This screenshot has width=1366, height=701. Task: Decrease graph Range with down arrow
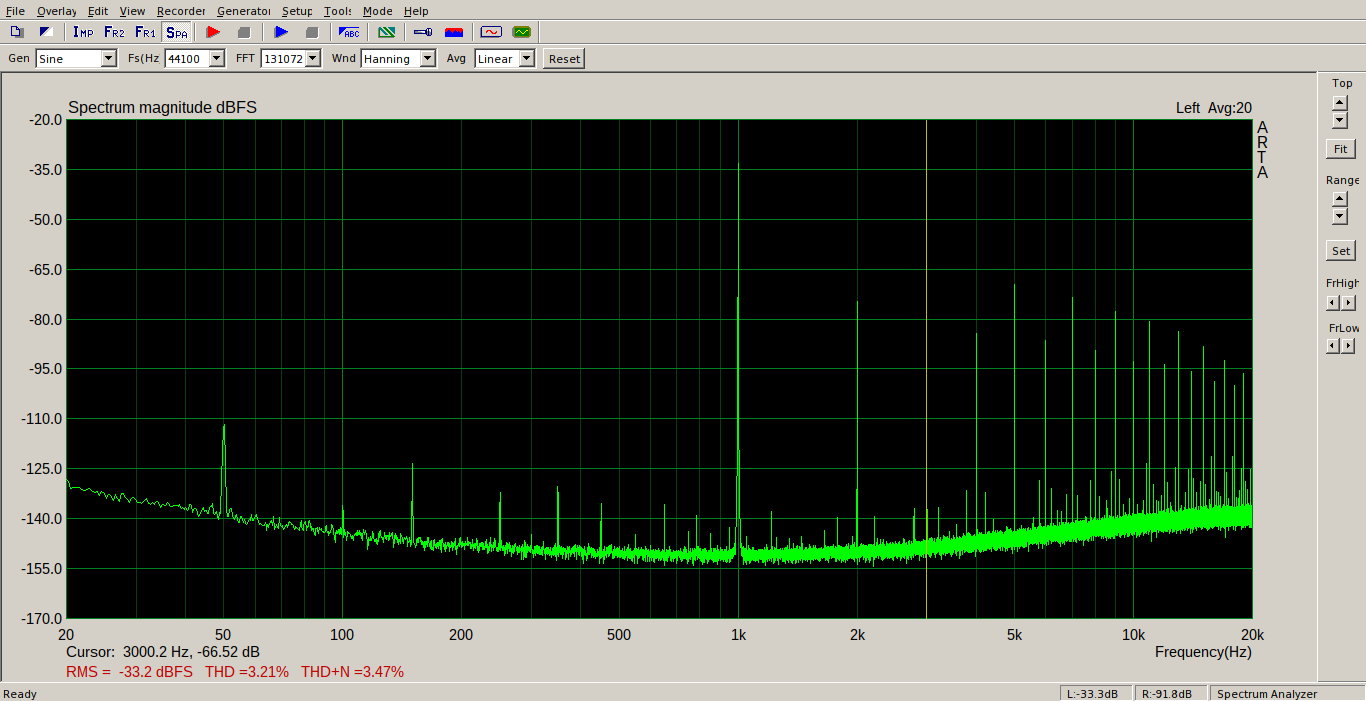(1340, 216)
